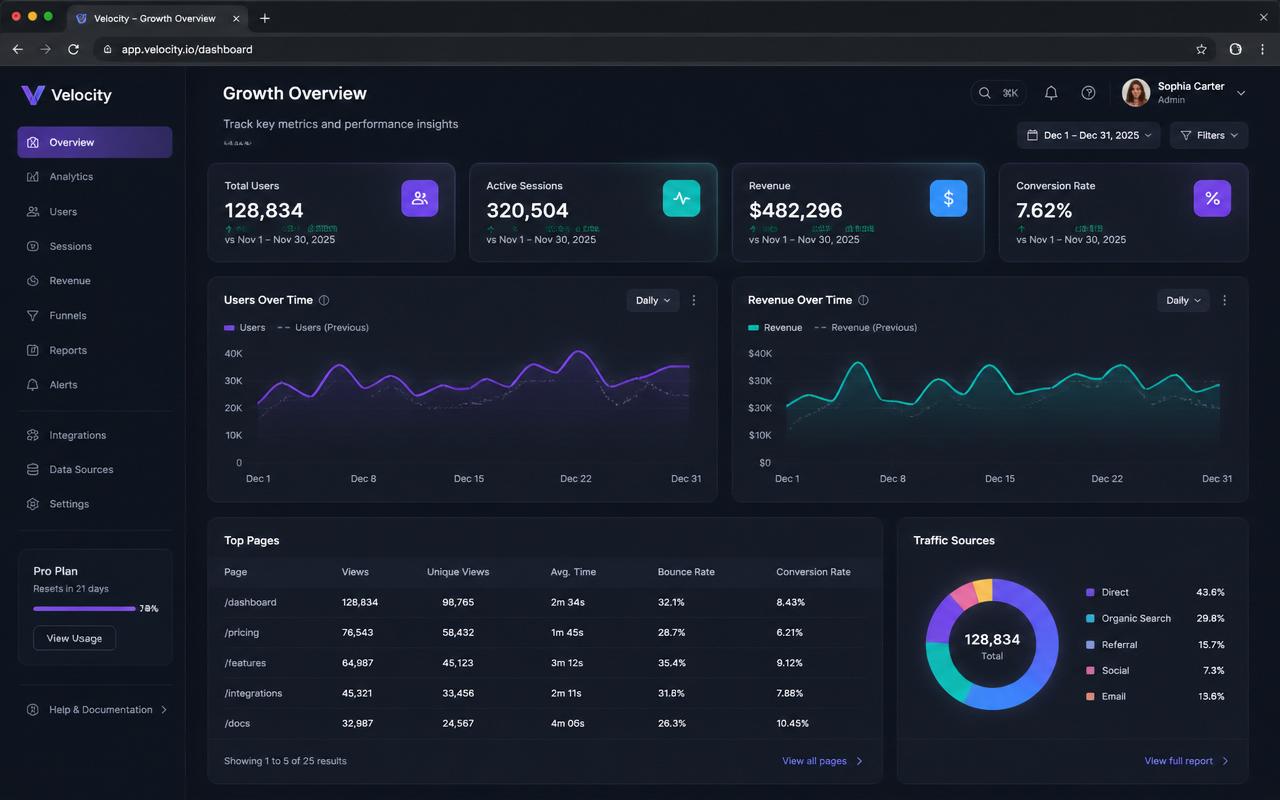Image resolution: width=1280 pixels, height=800 pixels.
Task: Open Daily dropdown on Users Over Time
Action: 653,300
